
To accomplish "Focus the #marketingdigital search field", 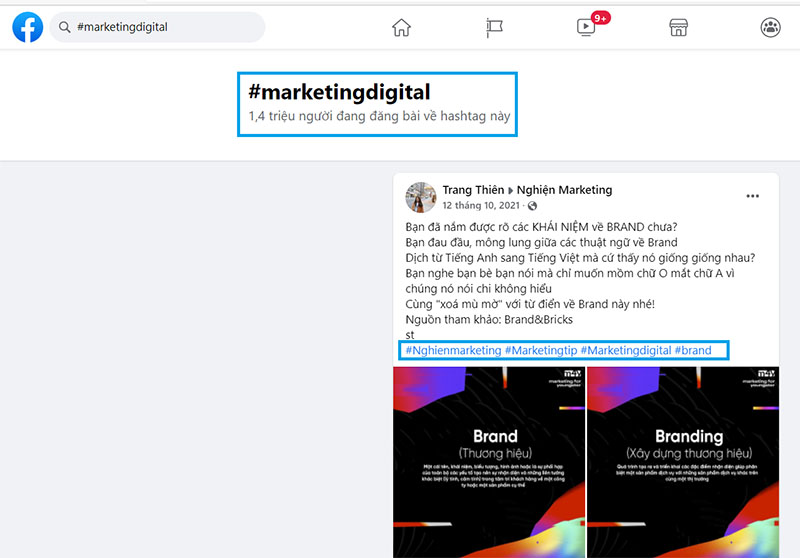I will 157,27.
